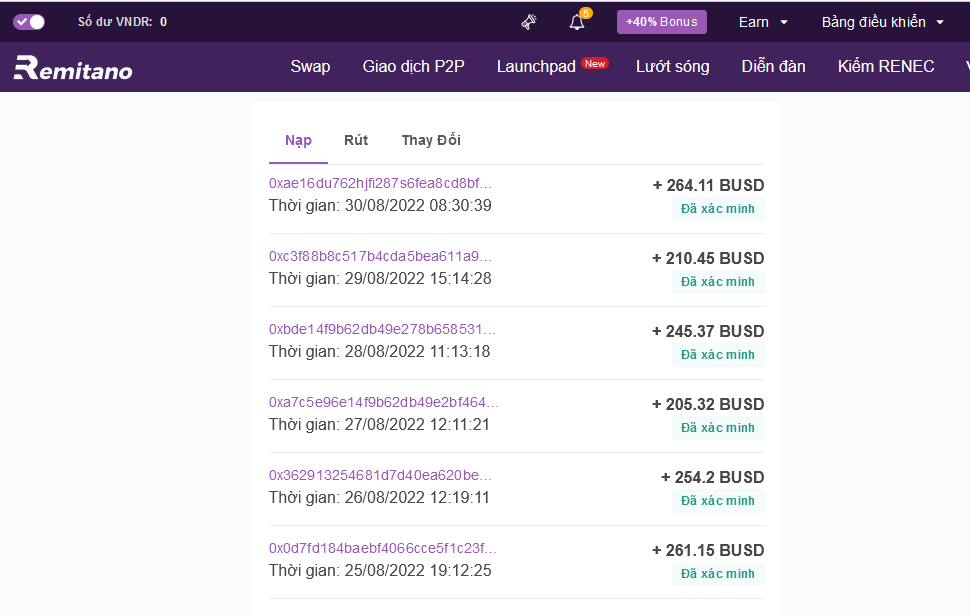Click the + 264.11 BUSD amount
Image resolution: width=970 pixels, height=615 pixels.
[708, 185]
